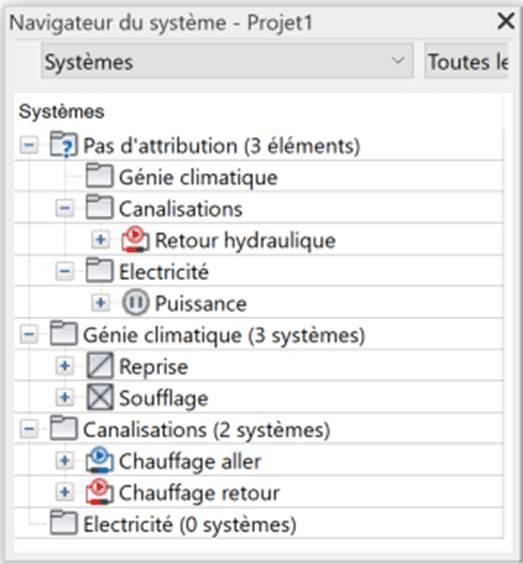
Task: Select Electricité (0 systèmes) row
Action: 259,523
